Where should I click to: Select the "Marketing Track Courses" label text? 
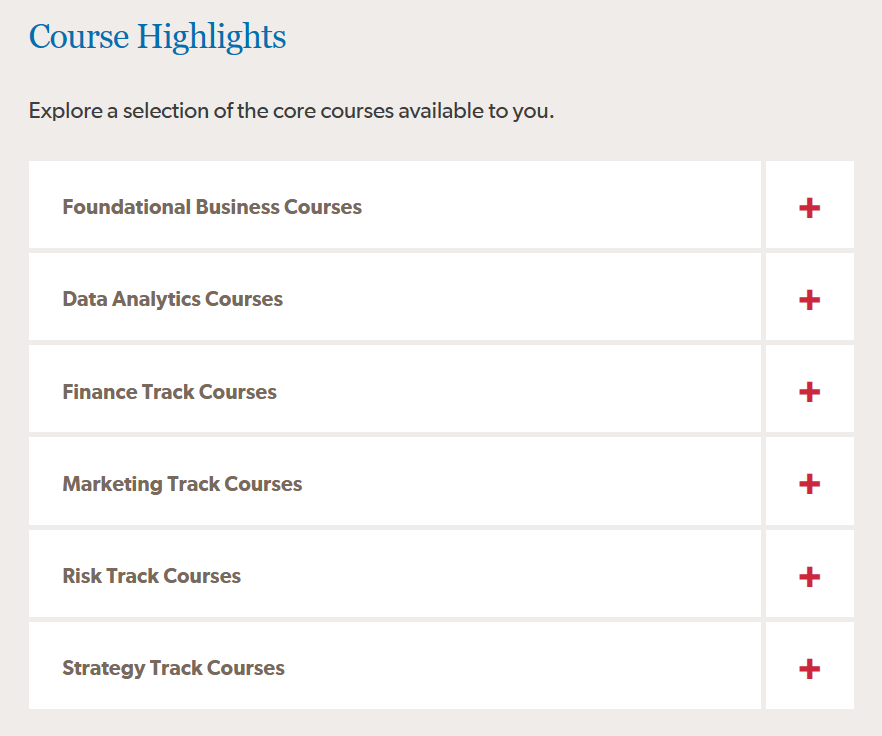[182, 484]
